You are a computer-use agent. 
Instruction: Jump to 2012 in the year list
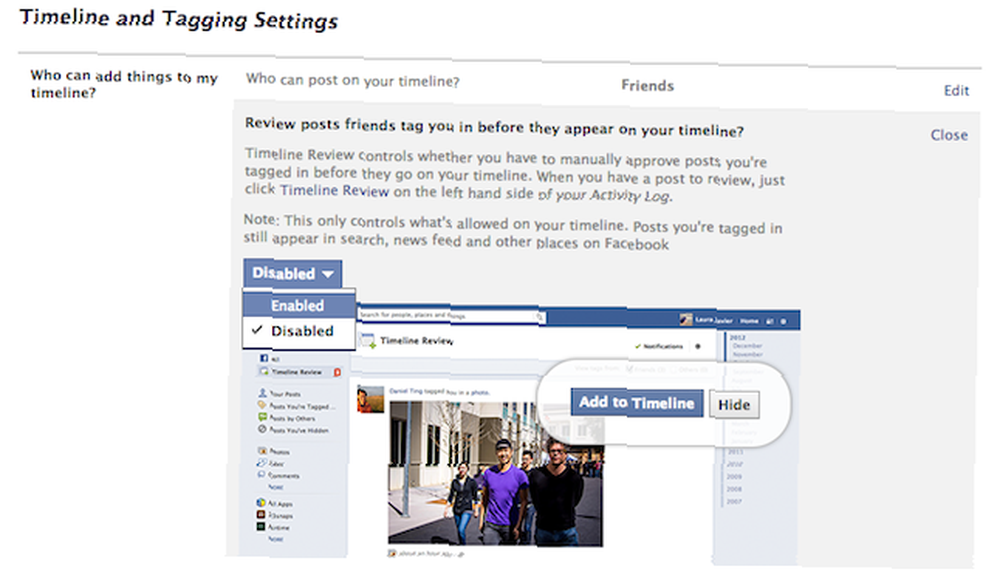(x=738, y=337)
